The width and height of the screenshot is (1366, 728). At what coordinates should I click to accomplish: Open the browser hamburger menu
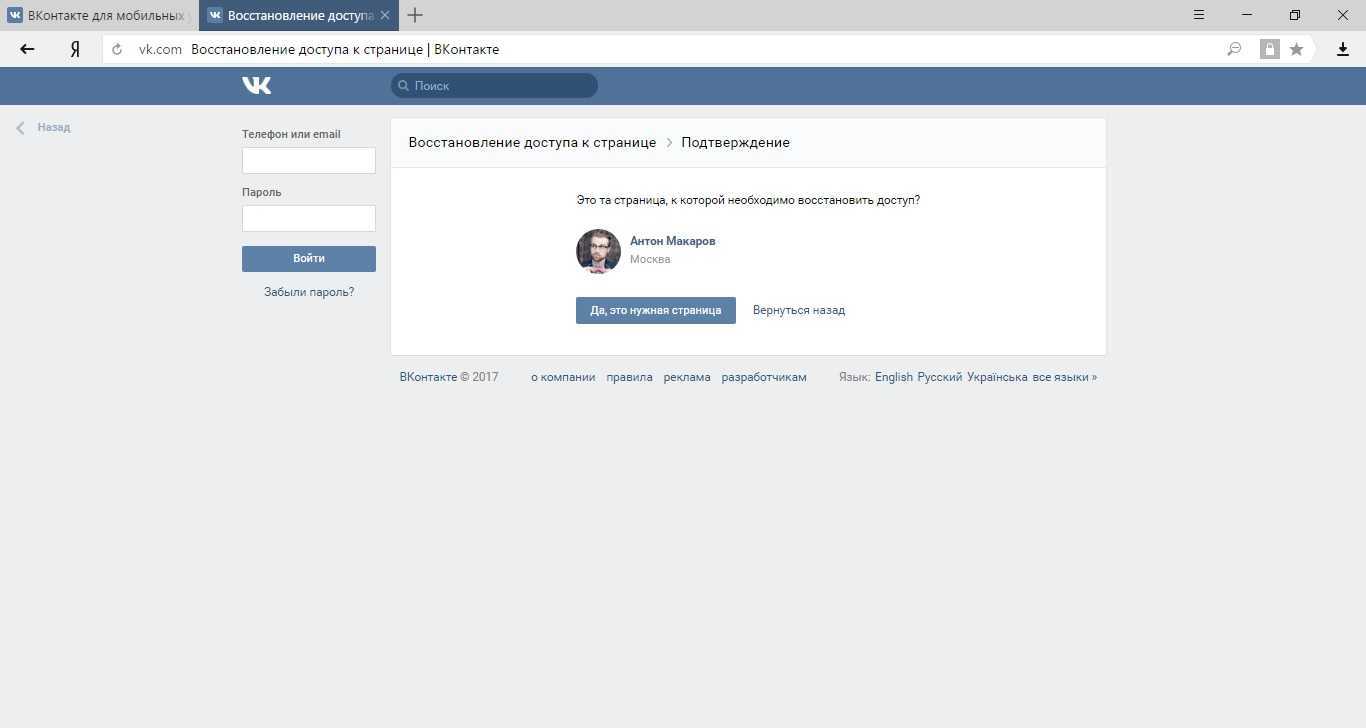[x=1199, y=15]
